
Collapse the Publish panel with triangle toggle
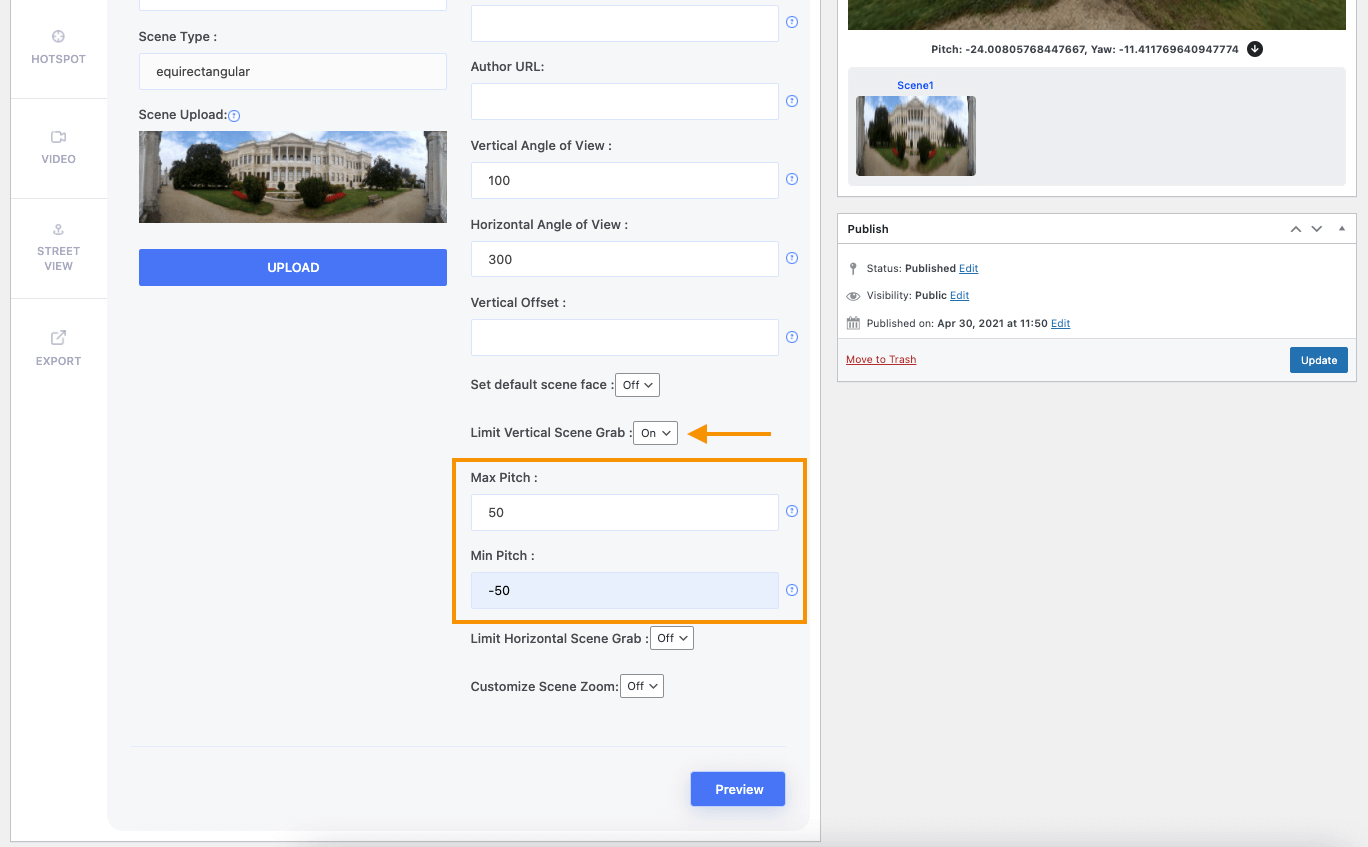(1342, 229)
